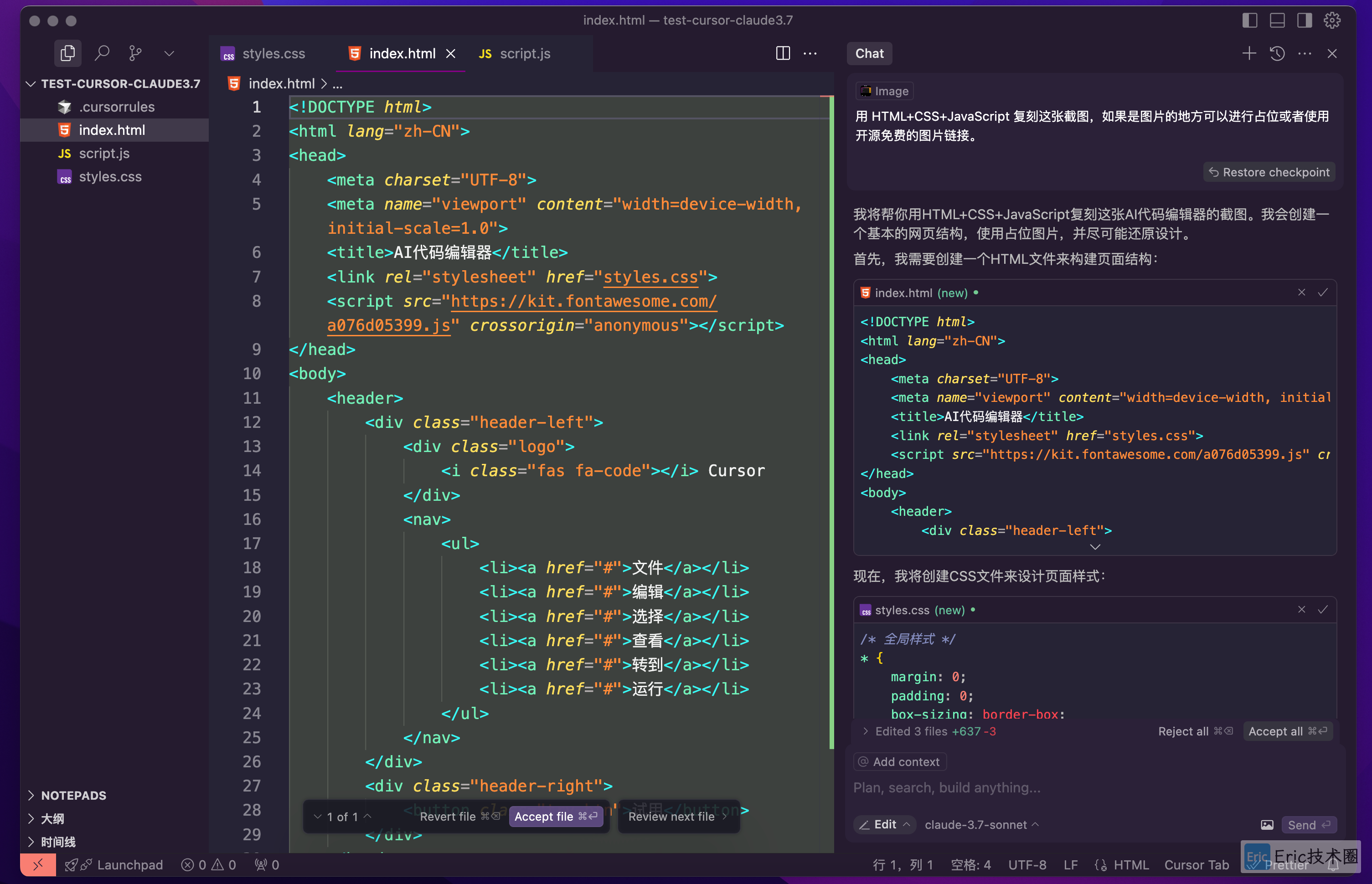1372x884 pixels.
Task: Go to previous diff chevron
Action: (x=367, y=816)
